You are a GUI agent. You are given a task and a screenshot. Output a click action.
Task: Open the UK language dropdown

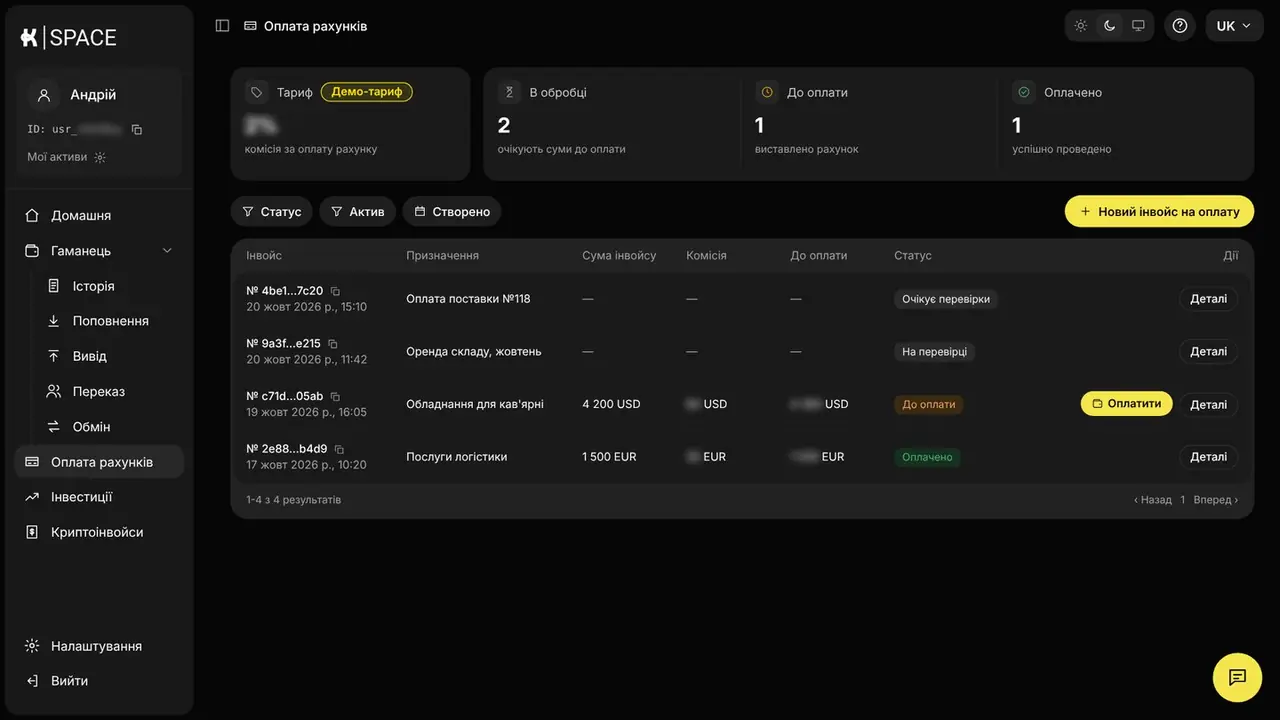pyautogui.click(x=1234, y=26)
